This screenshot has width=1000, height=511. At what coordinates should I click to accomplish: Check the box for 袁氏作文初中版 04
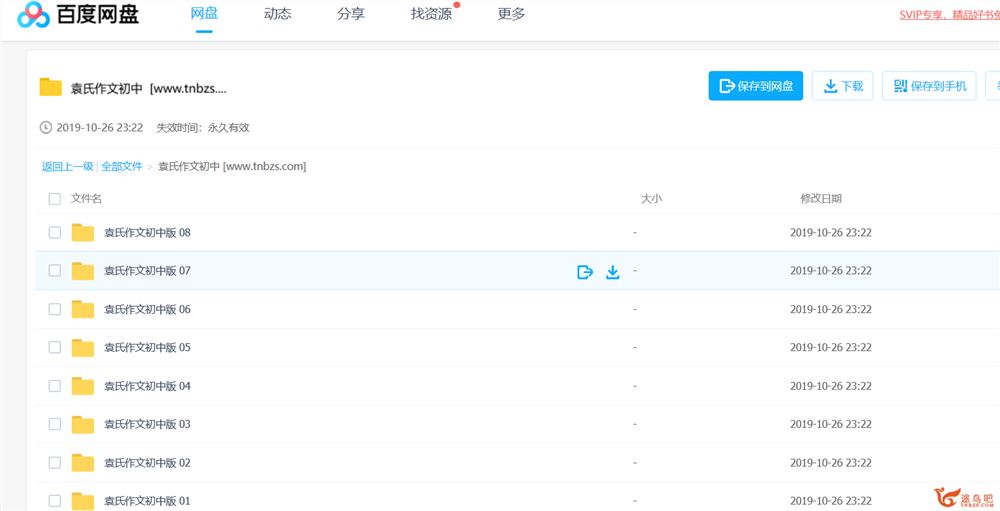55,386
